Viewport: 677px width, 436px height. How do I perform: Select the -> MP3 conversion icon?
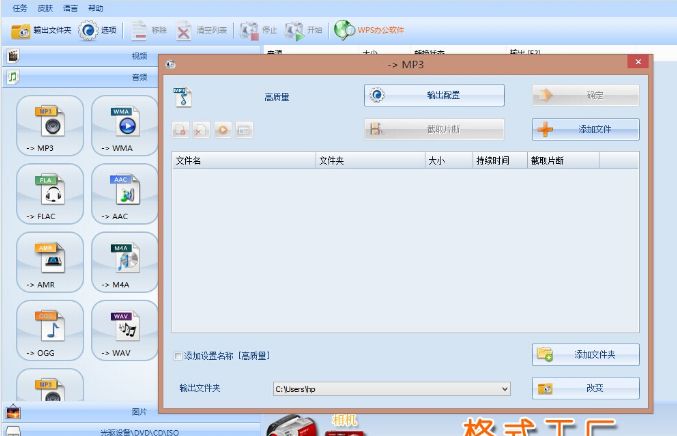pos(50,126)
